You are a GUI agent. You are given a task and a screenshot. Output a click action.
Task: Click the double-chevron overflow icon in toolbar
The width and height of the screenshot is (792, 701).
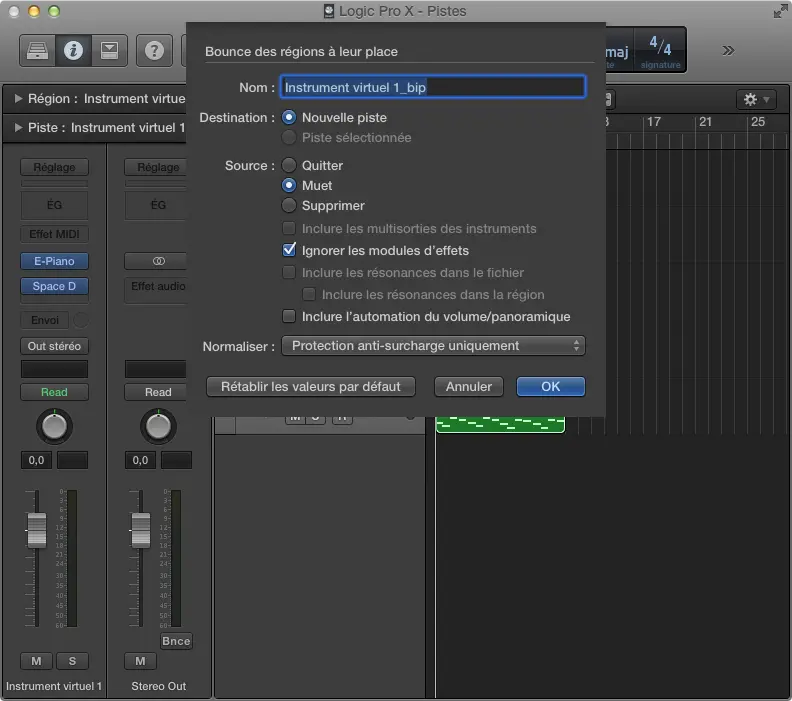pyautogui.click(x=728, y=50)
